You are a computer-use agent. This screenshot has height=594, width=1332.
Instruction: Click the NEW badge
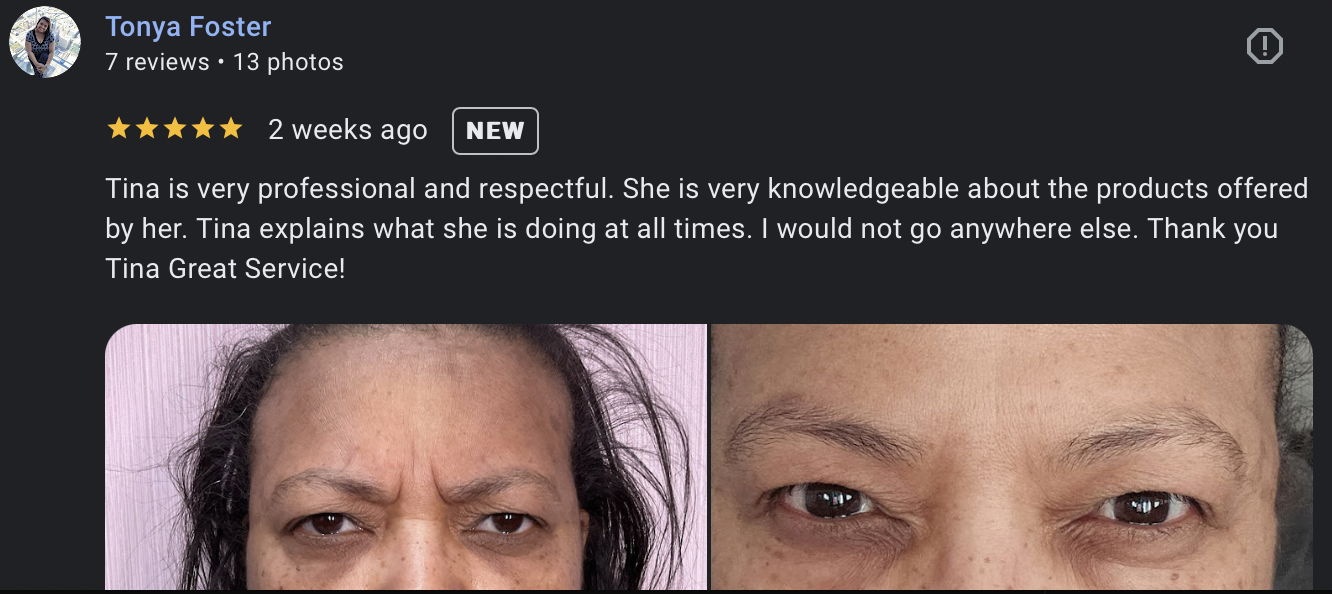point(495,131)
